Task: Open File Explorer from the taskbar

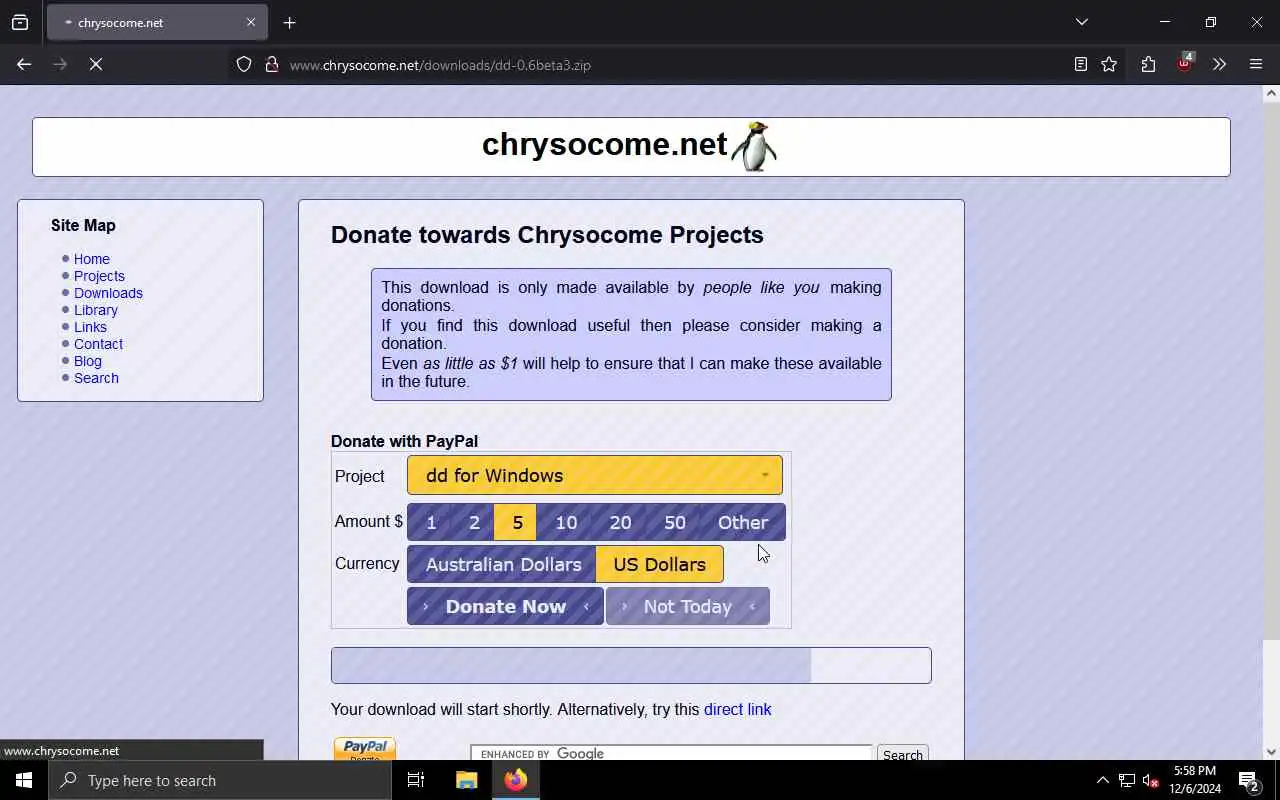Action: pyautogui.click(x=467, y=780)
